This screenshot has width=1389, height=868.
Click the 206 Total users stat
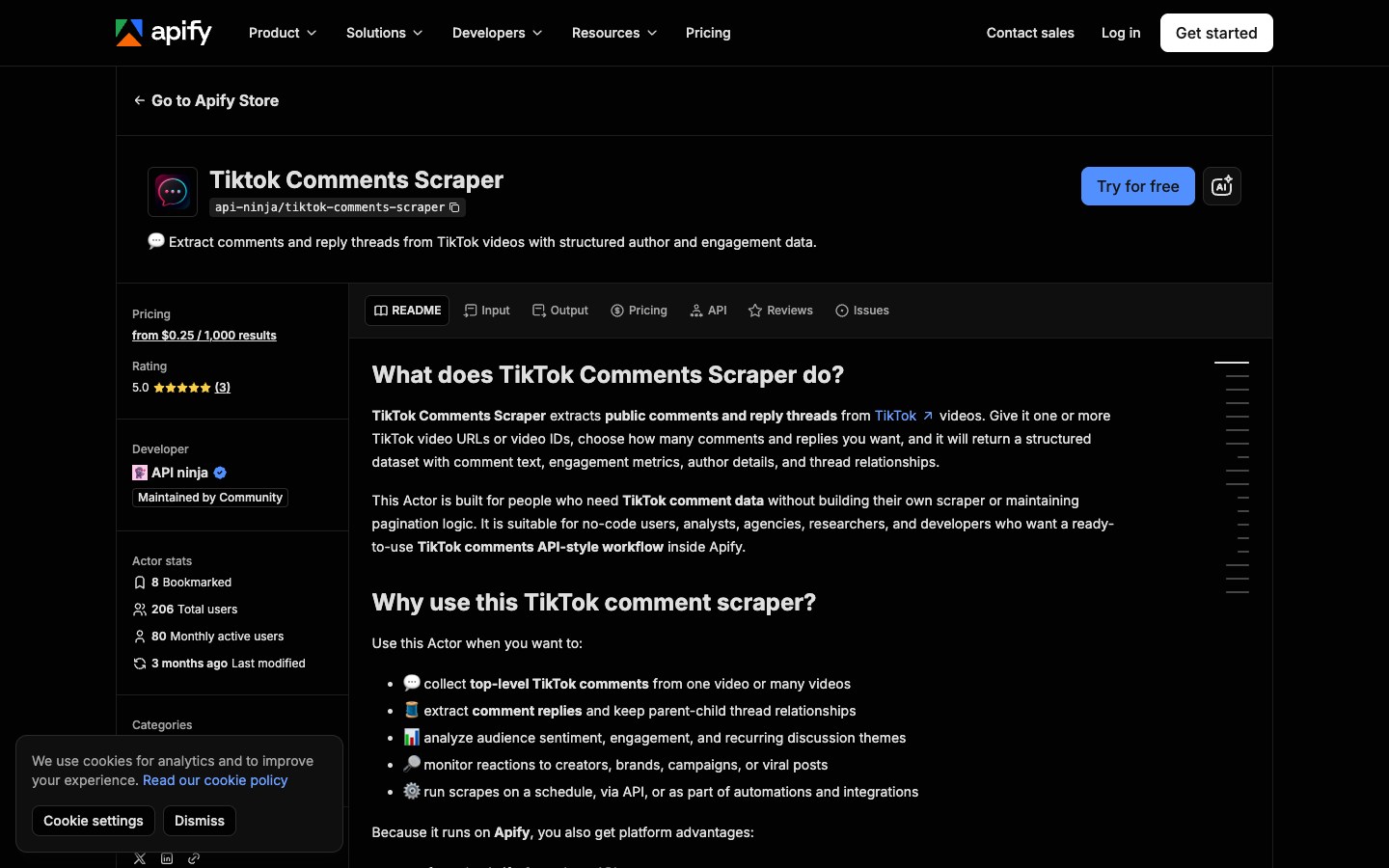pos(185,610)
